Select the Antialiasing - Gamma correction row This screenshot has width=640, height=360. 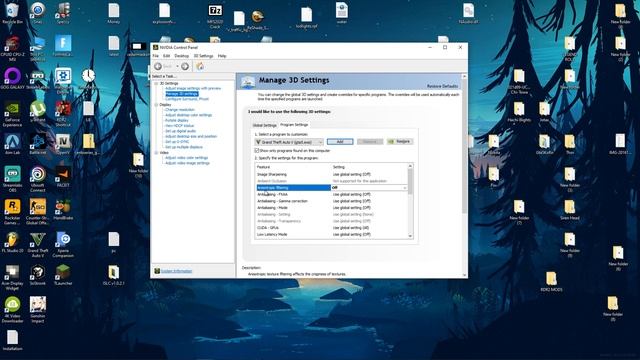click(x=331, y=201)
